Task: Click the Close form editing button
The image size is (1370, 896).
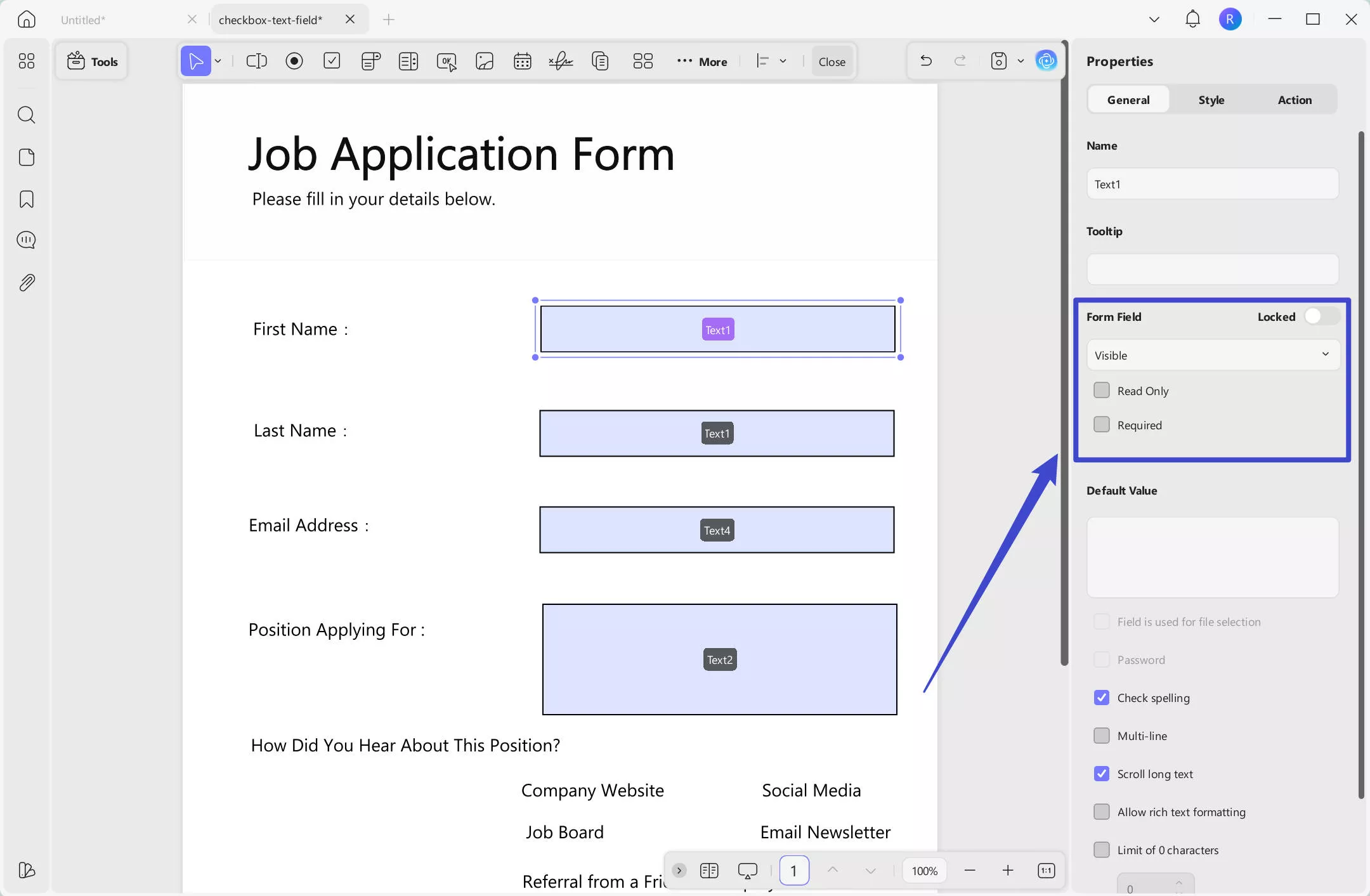Action: pyautogui.click(x=832, y=62)
